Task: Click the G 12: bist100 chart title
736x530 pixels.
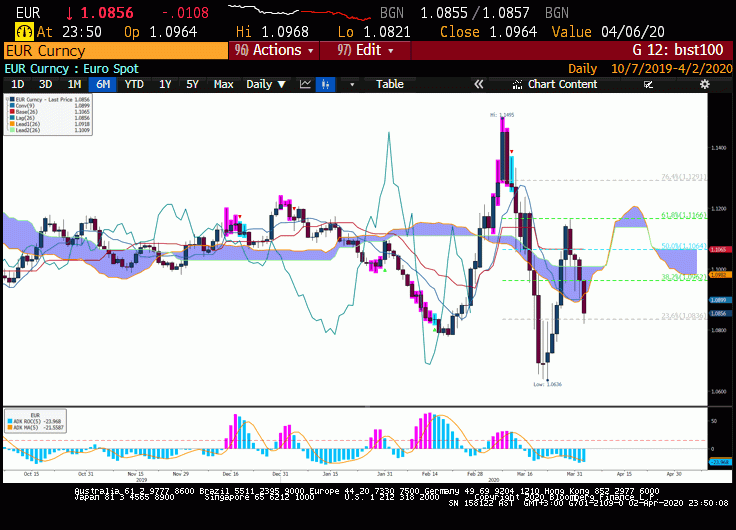Action: pos(678,50)
